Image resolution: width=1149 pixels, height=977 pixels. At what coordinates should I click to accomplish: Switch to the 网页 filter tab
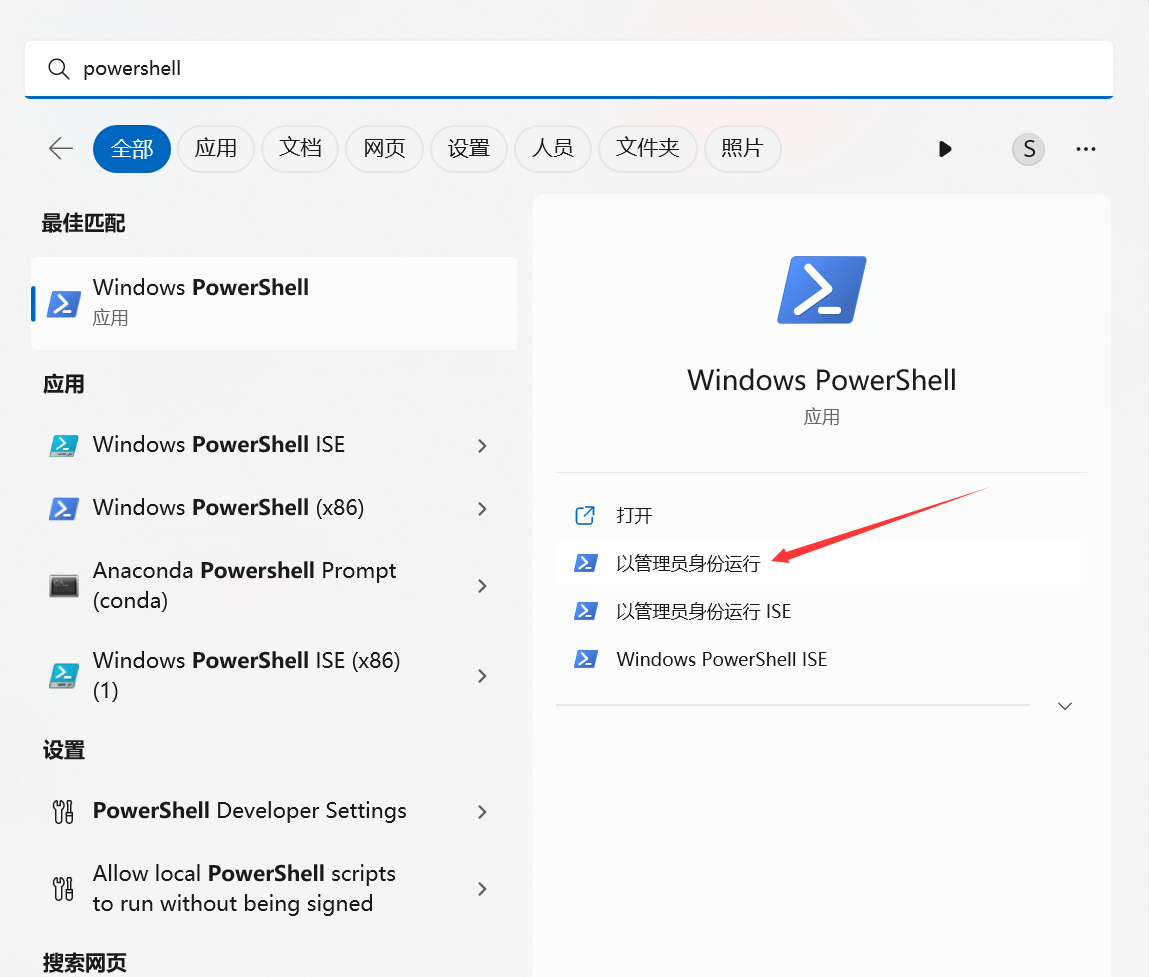click(384, 149)
